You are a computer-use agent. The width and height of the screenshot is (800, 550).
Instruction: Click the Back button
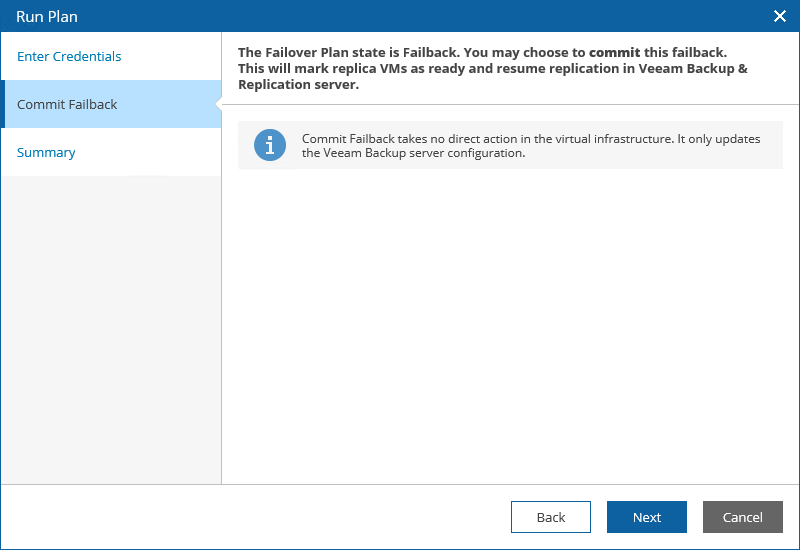pos(551,517)
